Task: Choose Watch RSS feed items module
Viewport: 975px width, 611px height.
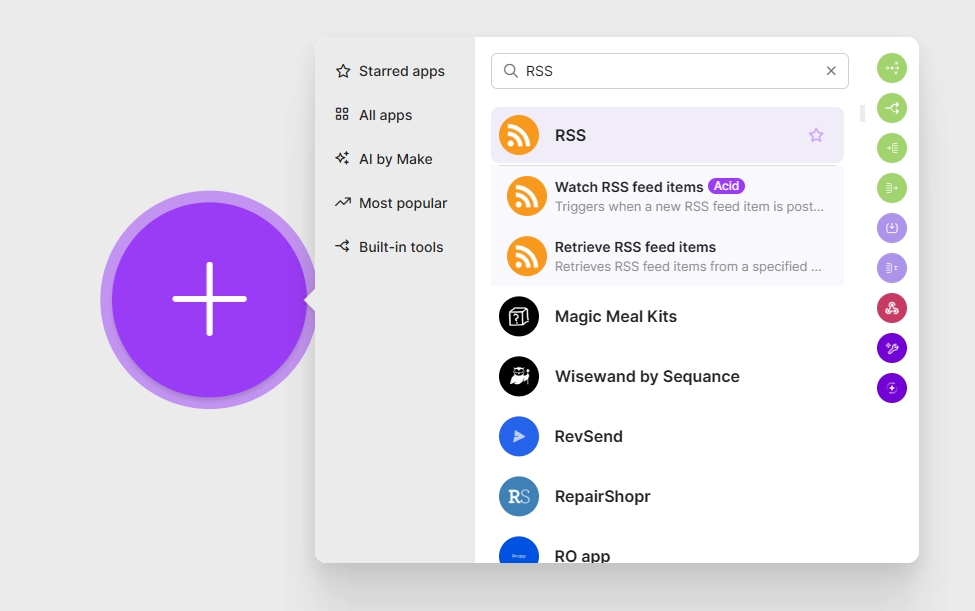Action: (x=667, y=196)
